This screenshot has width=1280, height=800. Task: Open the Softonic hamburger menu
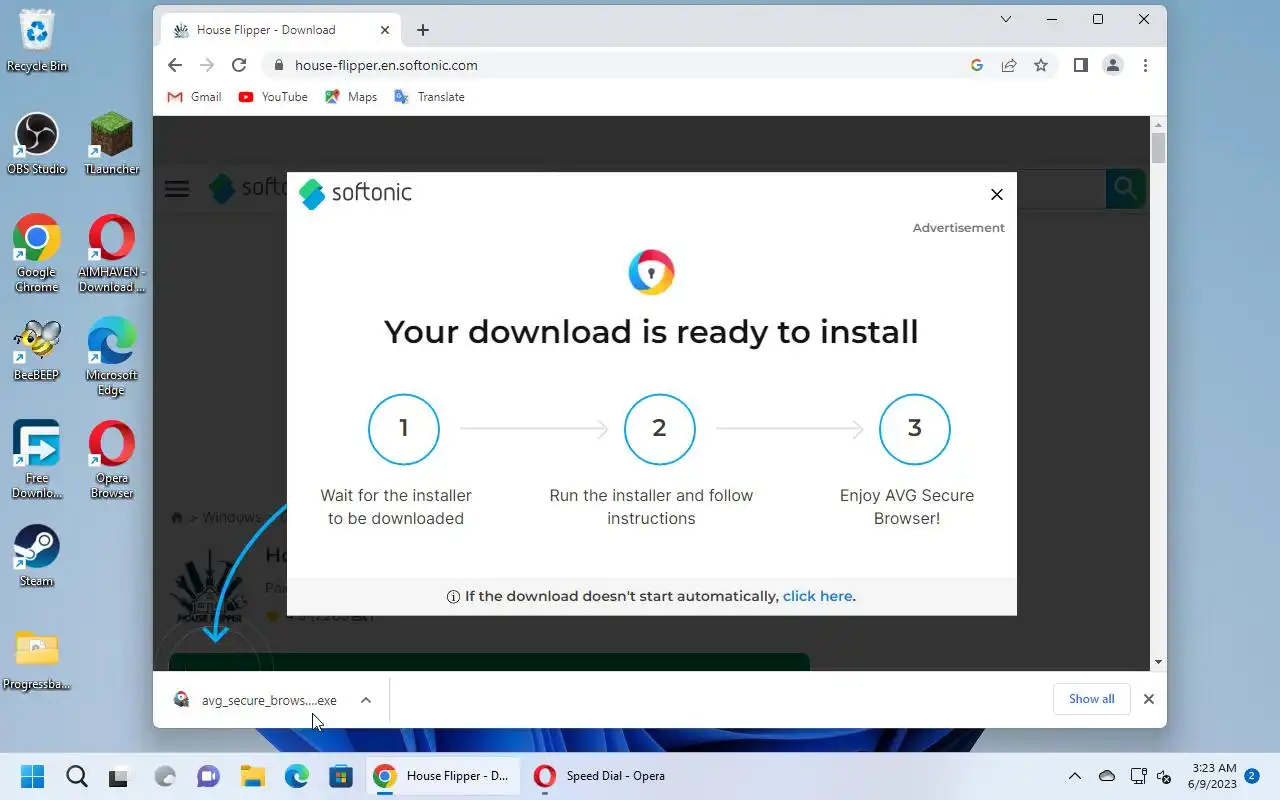pyautogui.click(x=177, y=189)
